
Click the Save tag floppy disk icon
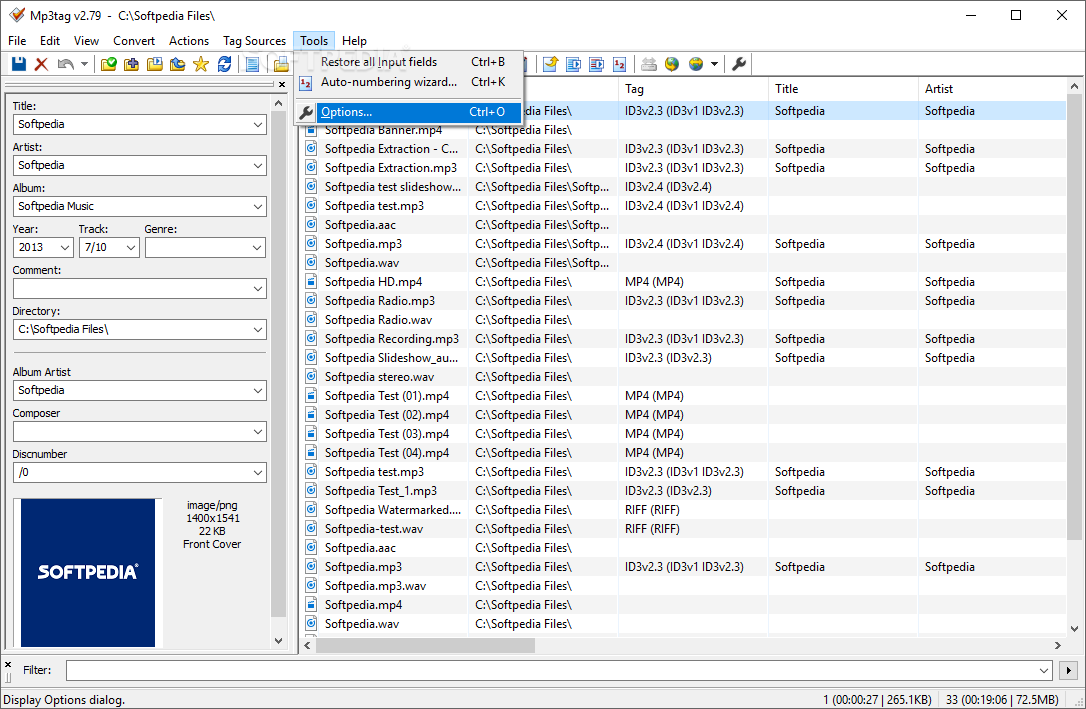tap(19, 64)
